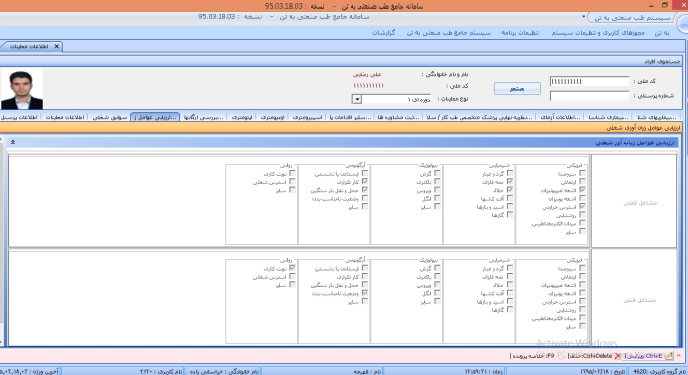Close the اطلاعات معاینات document tab
Image resolution: width=688 pixels, height=375 pixels.
(57, 46)
